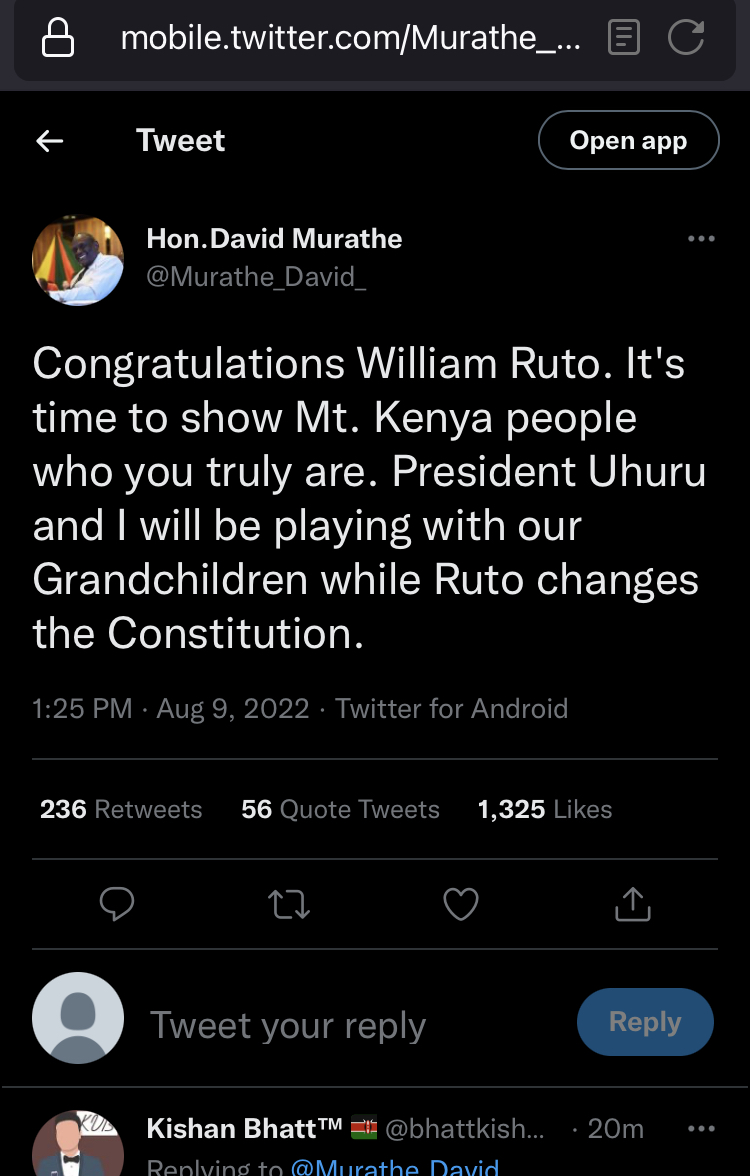750x1176 pixels.
Task: Click the browser reload icon
Action: 685,39
